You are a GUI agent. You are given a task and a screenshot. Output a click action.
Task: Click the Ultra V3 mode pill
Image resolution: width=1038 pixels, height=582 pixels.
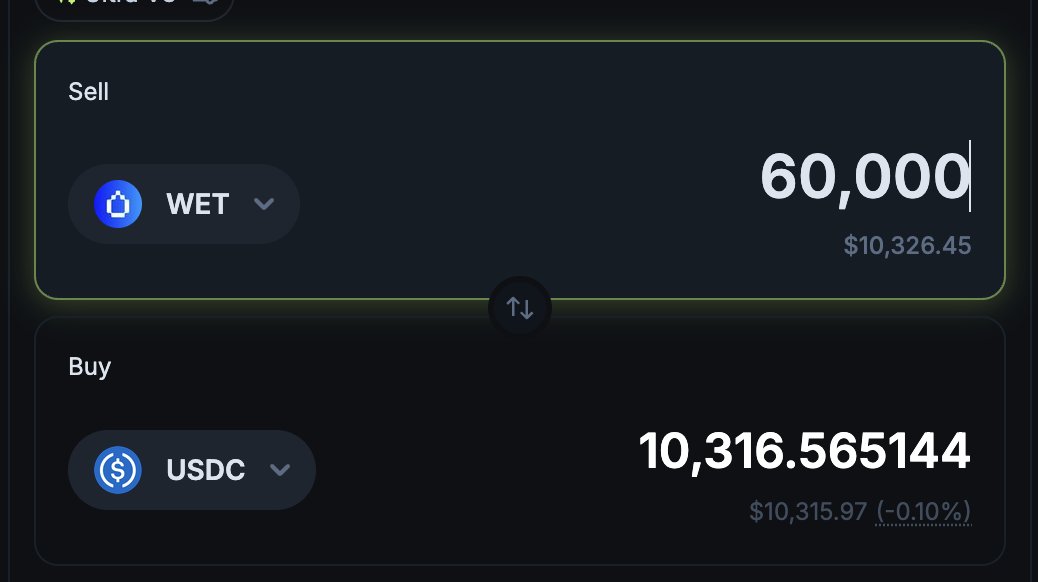pos(134,5)
